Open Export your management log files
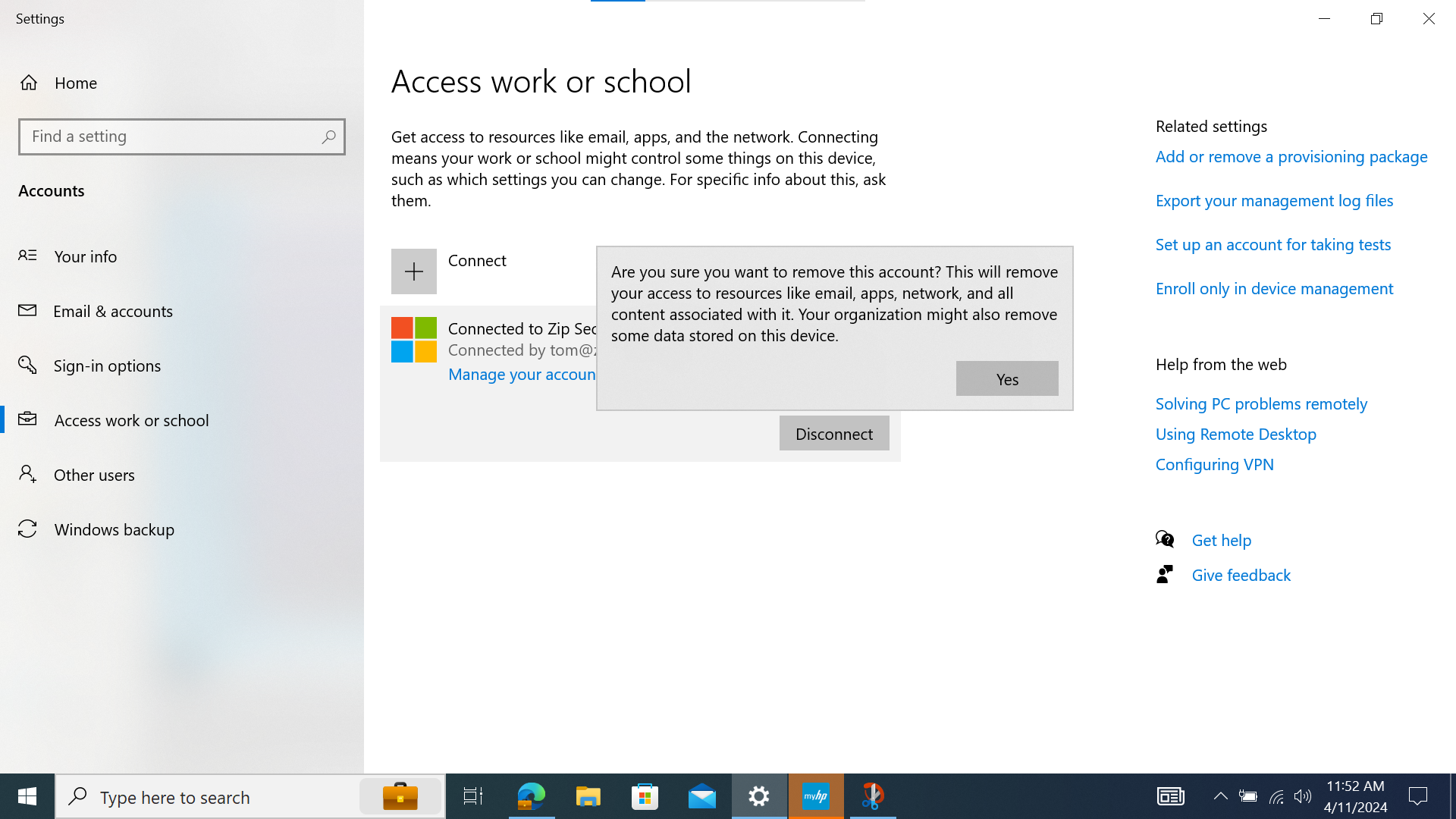 coord(1274,201)
